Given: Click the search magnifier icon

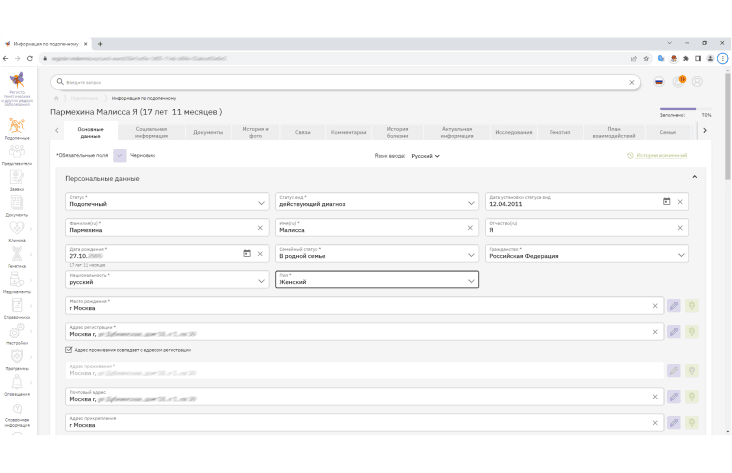Looking at the screenshot, I should (60, 82).
